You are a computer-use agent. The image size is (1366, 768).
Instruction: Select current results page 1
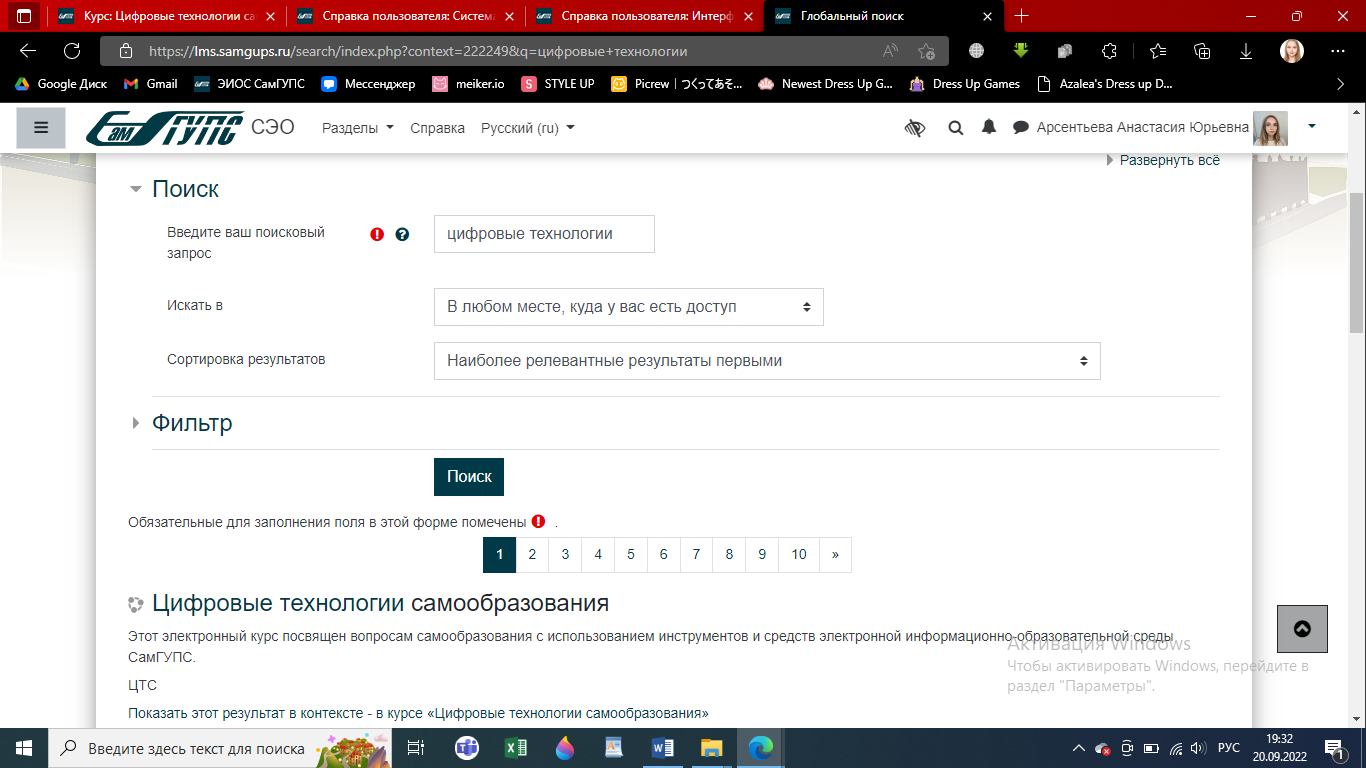499,554
